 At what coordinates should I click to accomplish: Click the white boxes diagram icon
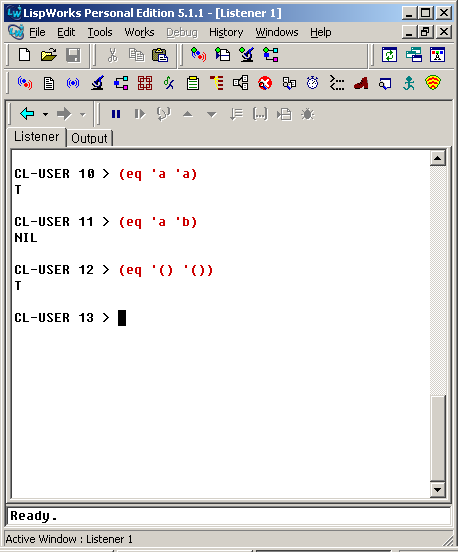coord(241,83)
